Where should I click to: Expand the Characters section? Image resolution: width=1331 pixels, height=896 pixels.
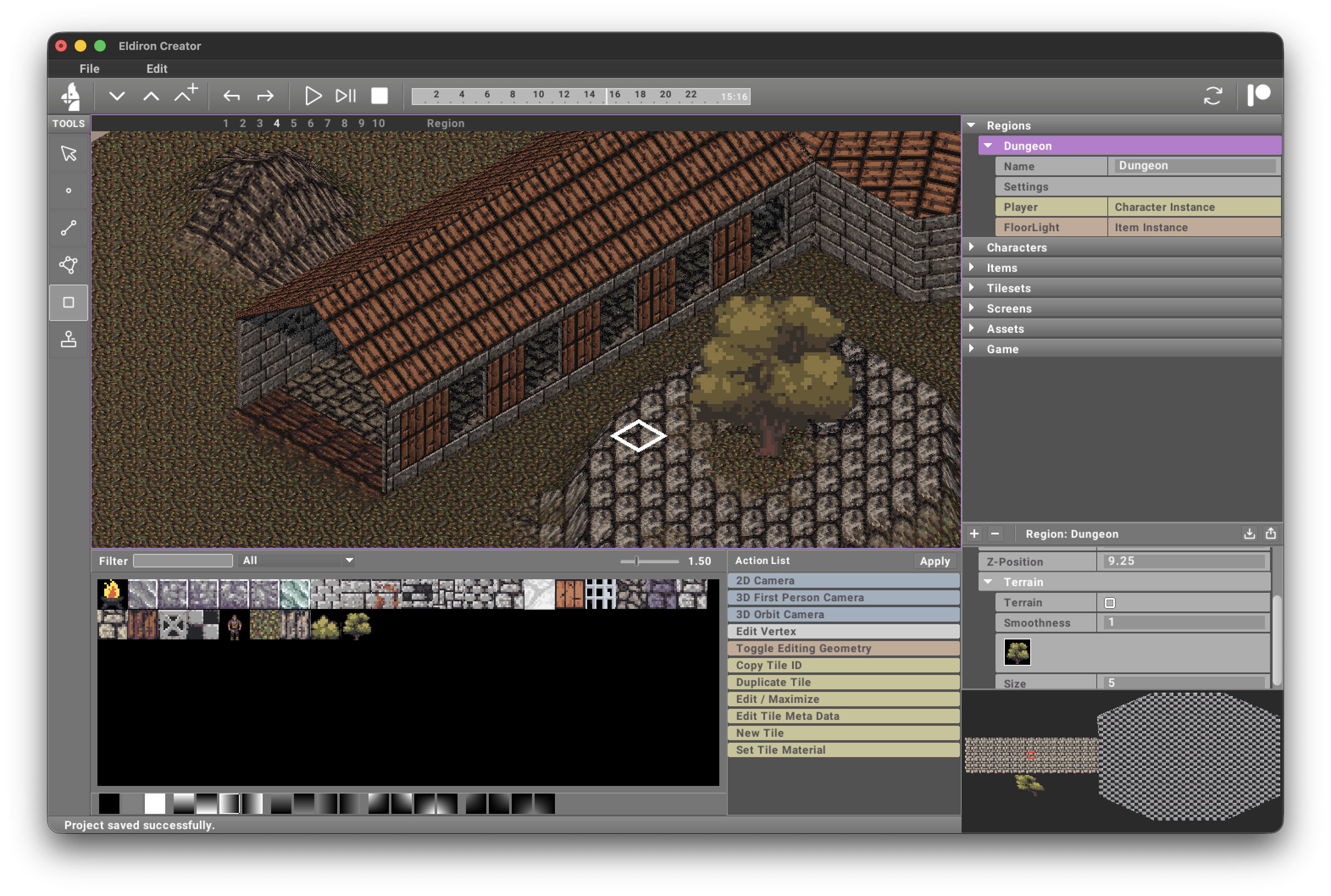(973, 247)
